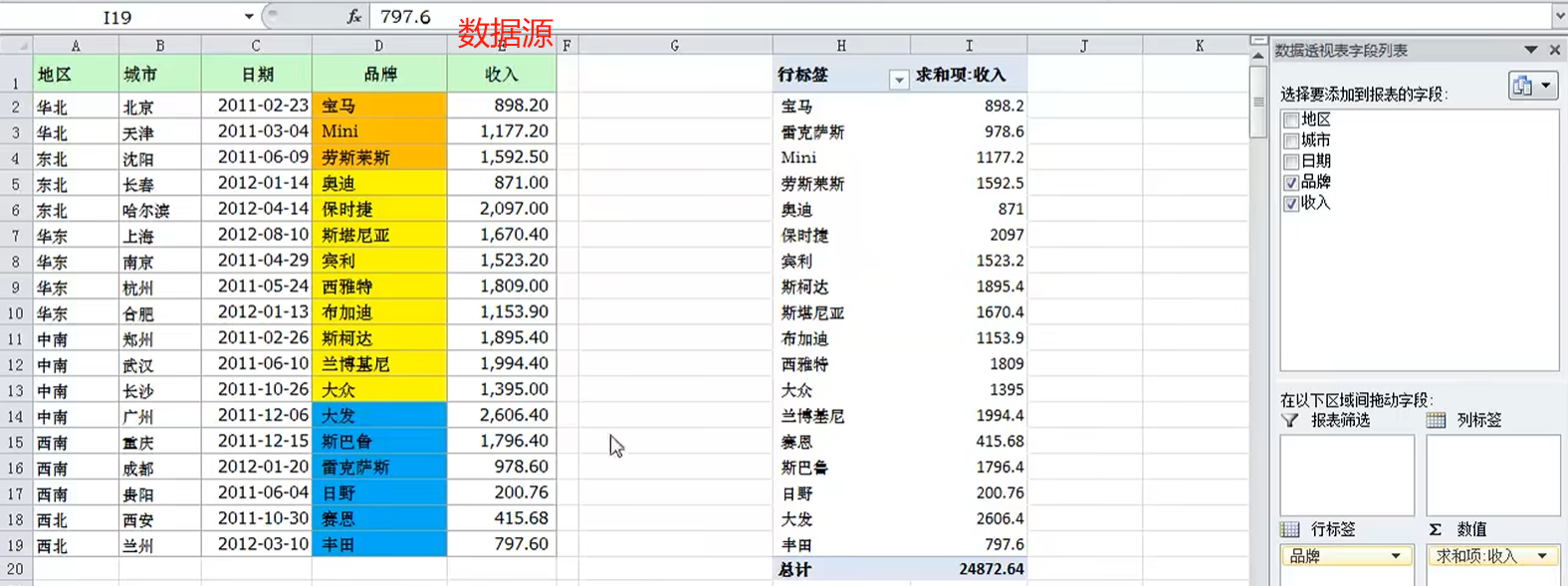Click the 列标签 area icon
This screenshot has height=586, width=1568.
[x=1436, y=421]
